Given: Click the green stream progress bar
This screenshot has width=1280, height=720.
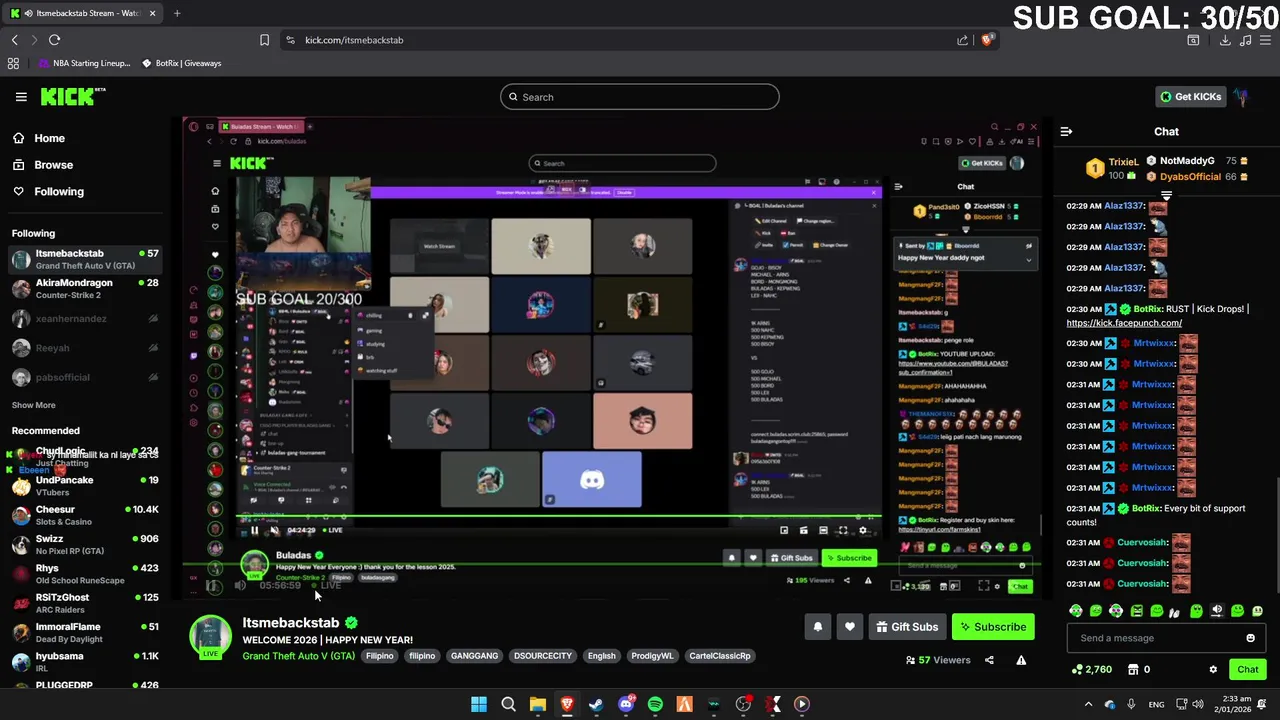Looking at the screenshot, I should pos(558,517).
